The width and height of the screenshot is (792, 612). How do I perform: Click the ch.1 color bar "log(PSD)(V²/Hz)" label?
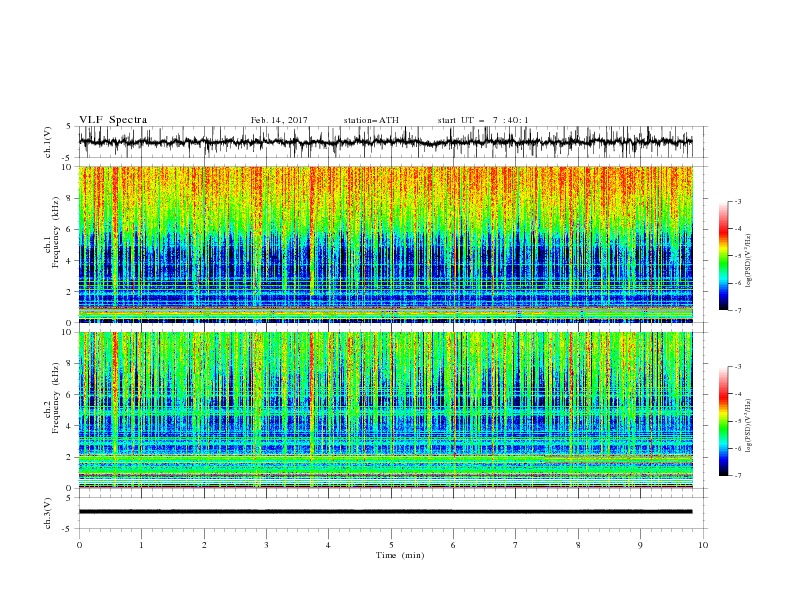click(x=749, y=261)
